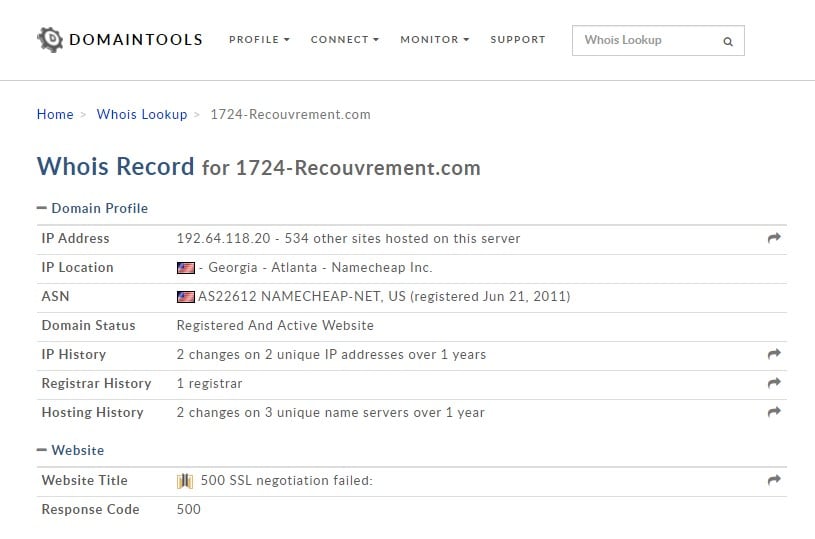Click the Response Code row label
The image size is (815, 539).
tap(90, 509)
